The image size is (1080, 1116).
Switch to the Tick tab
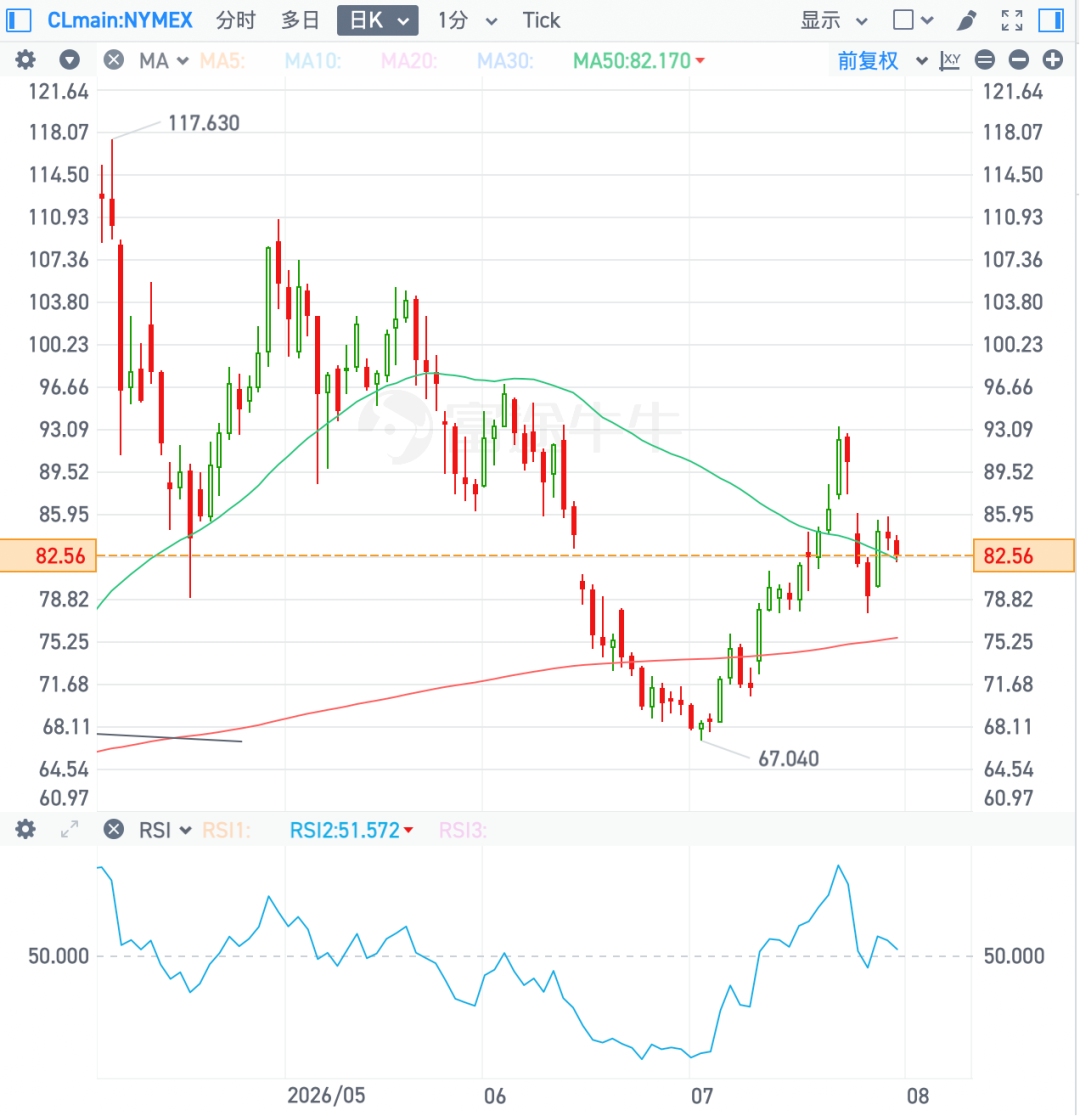541,21
